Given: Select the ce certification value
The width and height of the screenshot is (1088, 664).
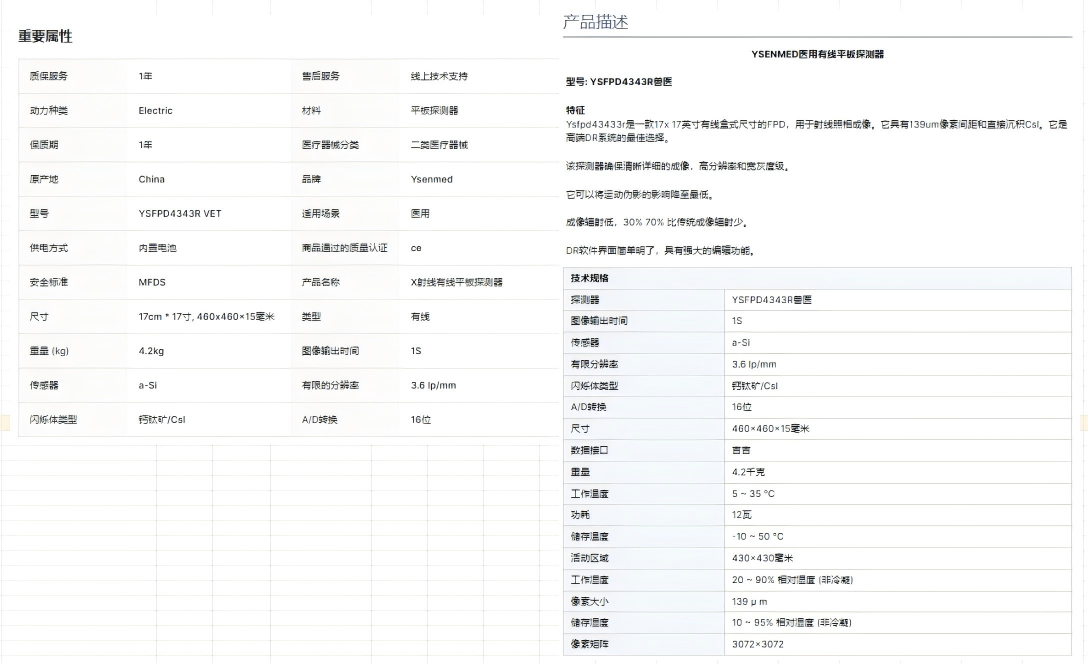Looking at the screenshot, I should [x=416, y=248].
